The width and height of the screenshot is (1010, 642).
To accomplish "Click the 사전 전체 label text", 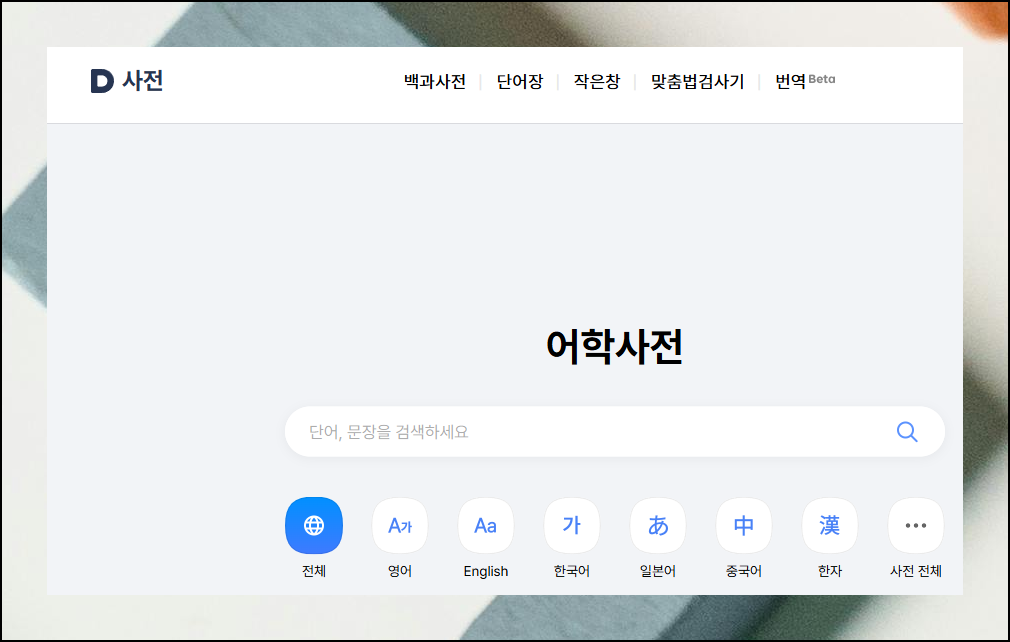I will 916,571.
